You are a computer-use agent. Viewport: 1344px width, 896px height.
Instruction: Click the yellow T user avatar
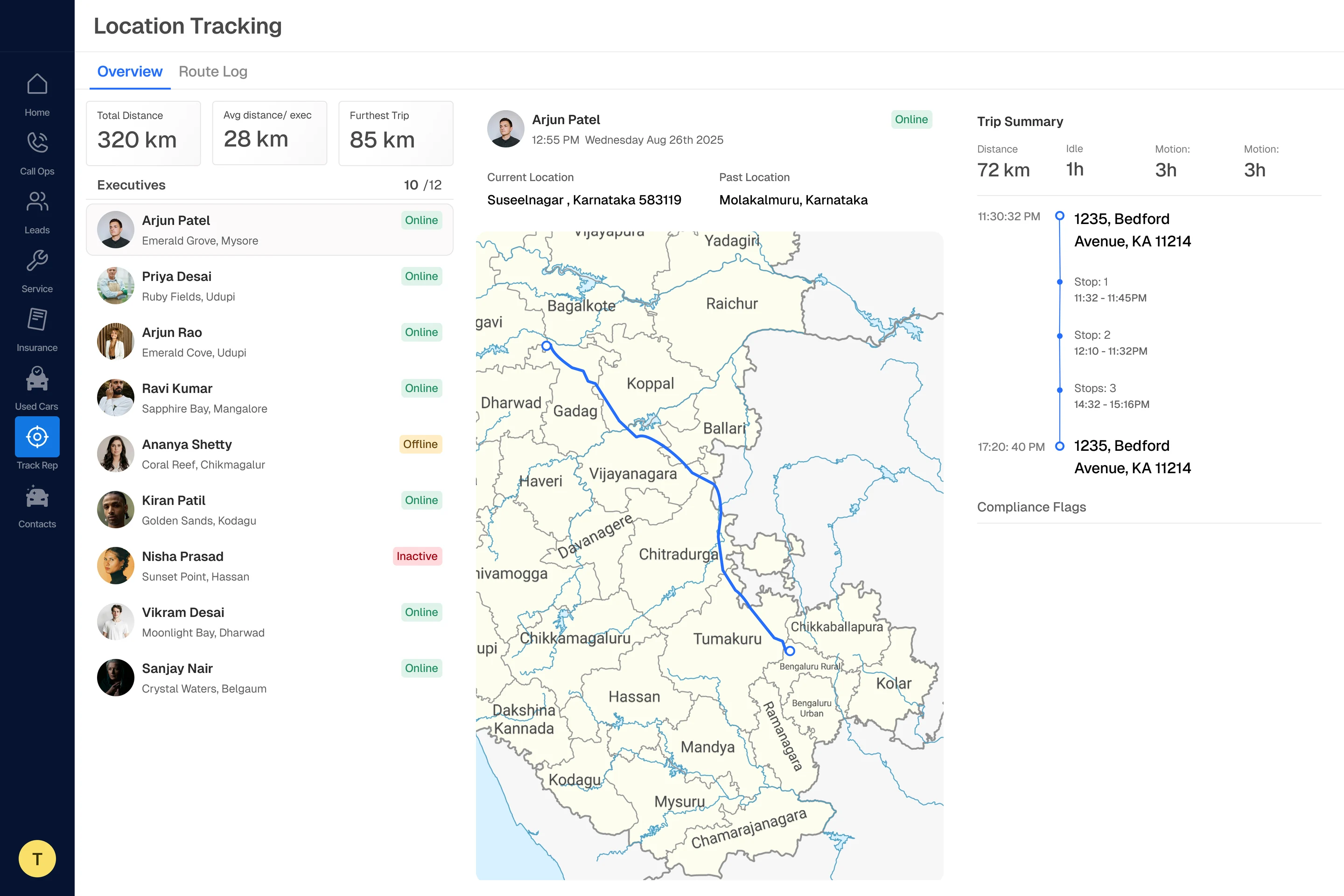coord(37,858)
